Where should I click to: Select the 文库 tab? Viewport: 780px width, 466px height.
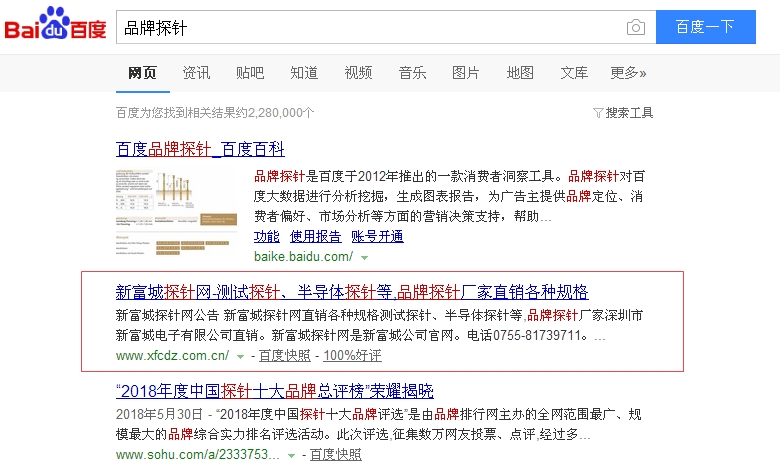pos(574,73)
